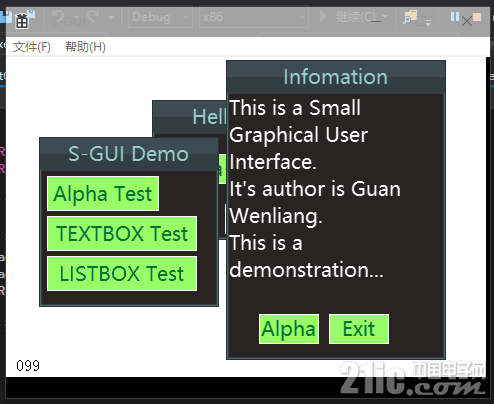Click the pause debugging icon
The width and height of the screenshot is (494, 404).
point(455,17)
